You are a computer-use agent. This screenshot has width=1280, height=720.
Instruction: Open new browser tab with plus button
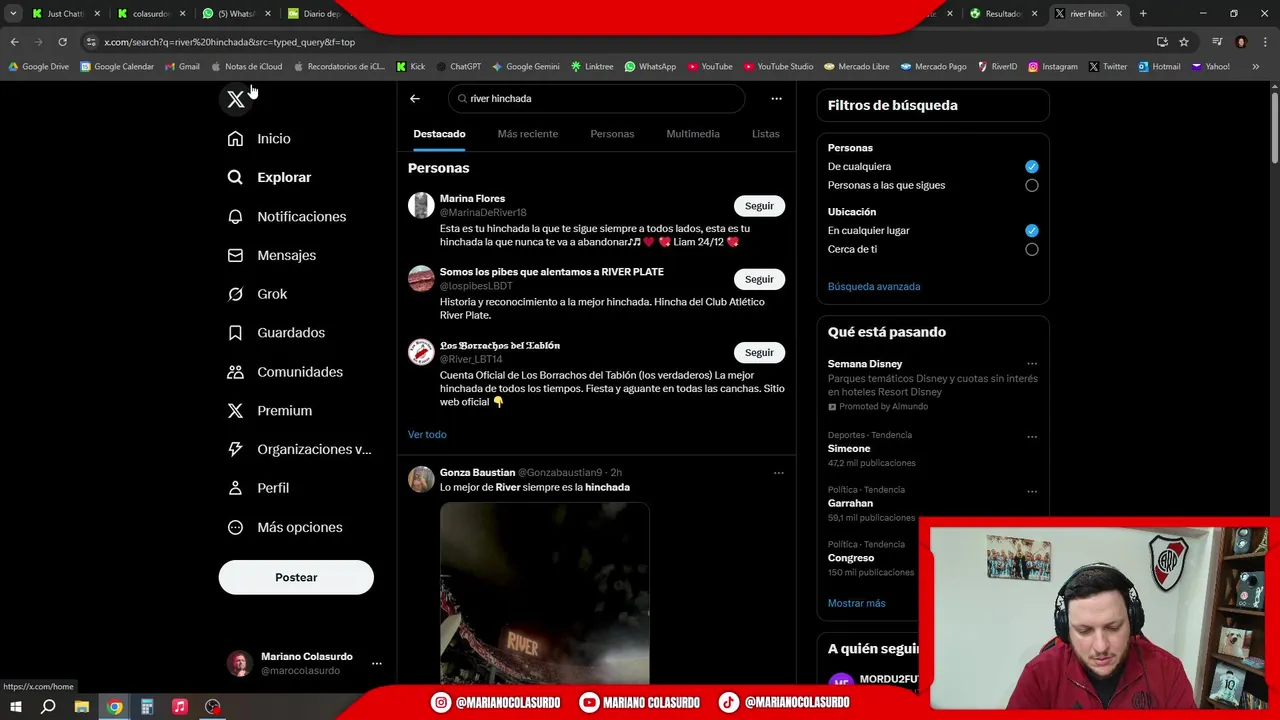pos(1143,14)
